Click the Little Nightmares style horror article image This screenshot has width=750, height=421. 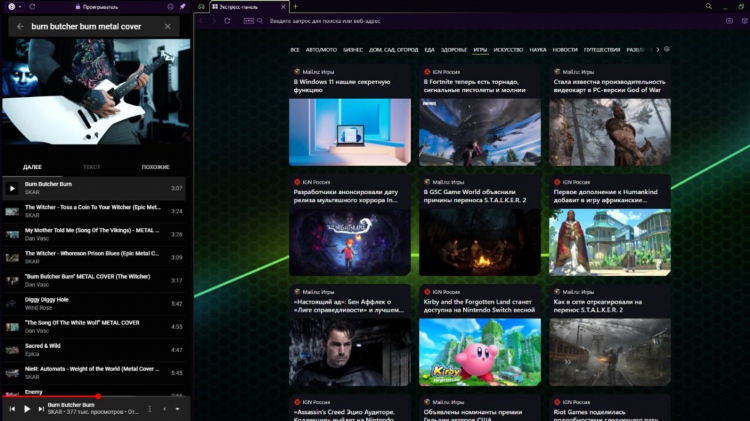pyautogui.click(x=350, y=242)
